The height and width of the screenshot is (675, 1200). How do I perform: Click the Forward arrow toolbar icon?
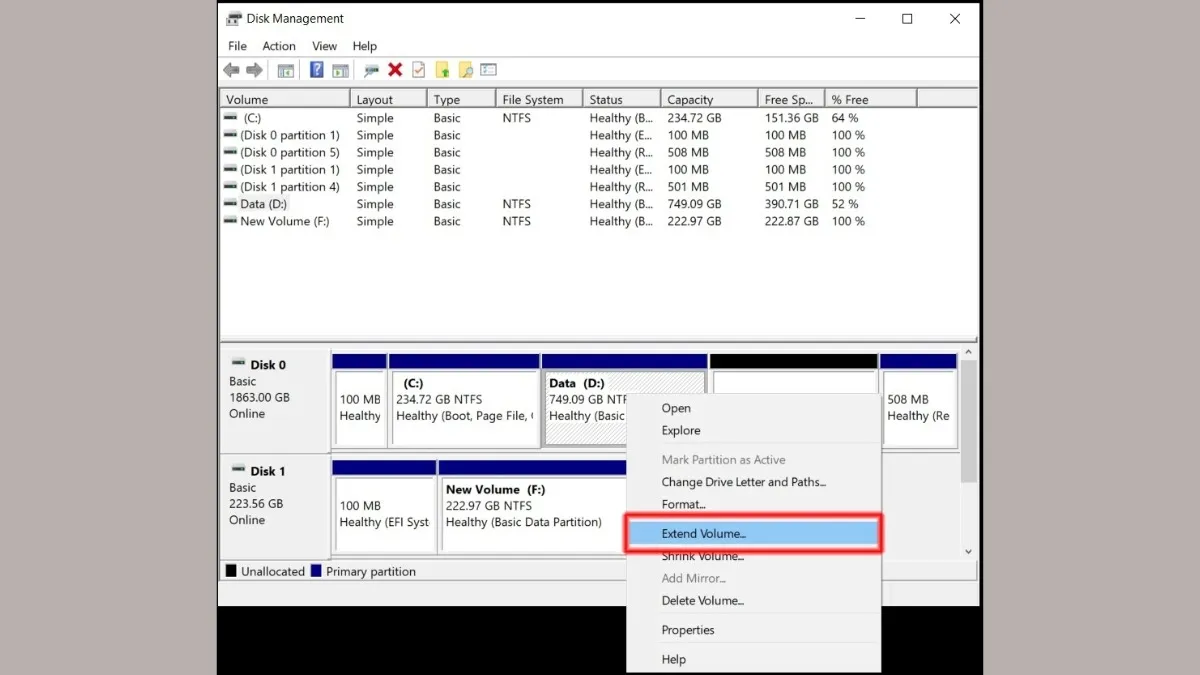pyautogui.click(x=254, y=70)
